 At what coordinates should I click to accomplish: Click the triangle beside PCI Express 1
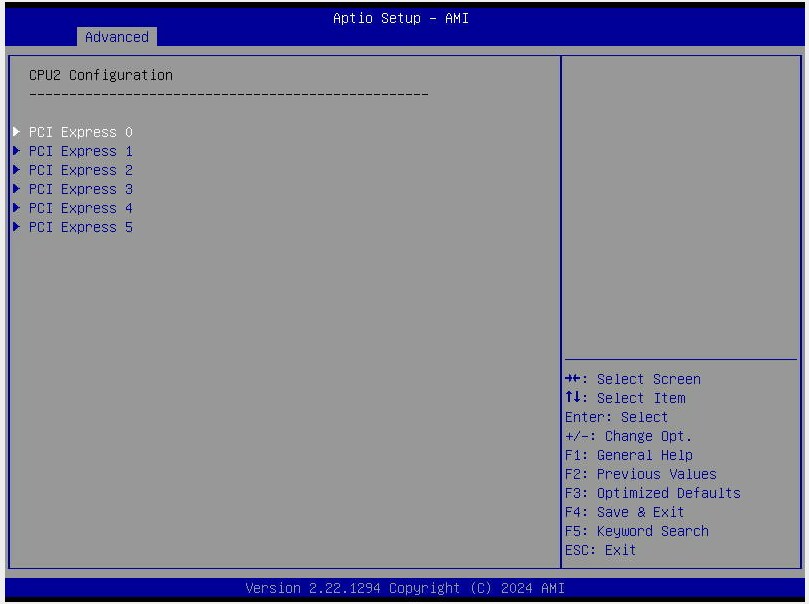[x=16, y=150]
